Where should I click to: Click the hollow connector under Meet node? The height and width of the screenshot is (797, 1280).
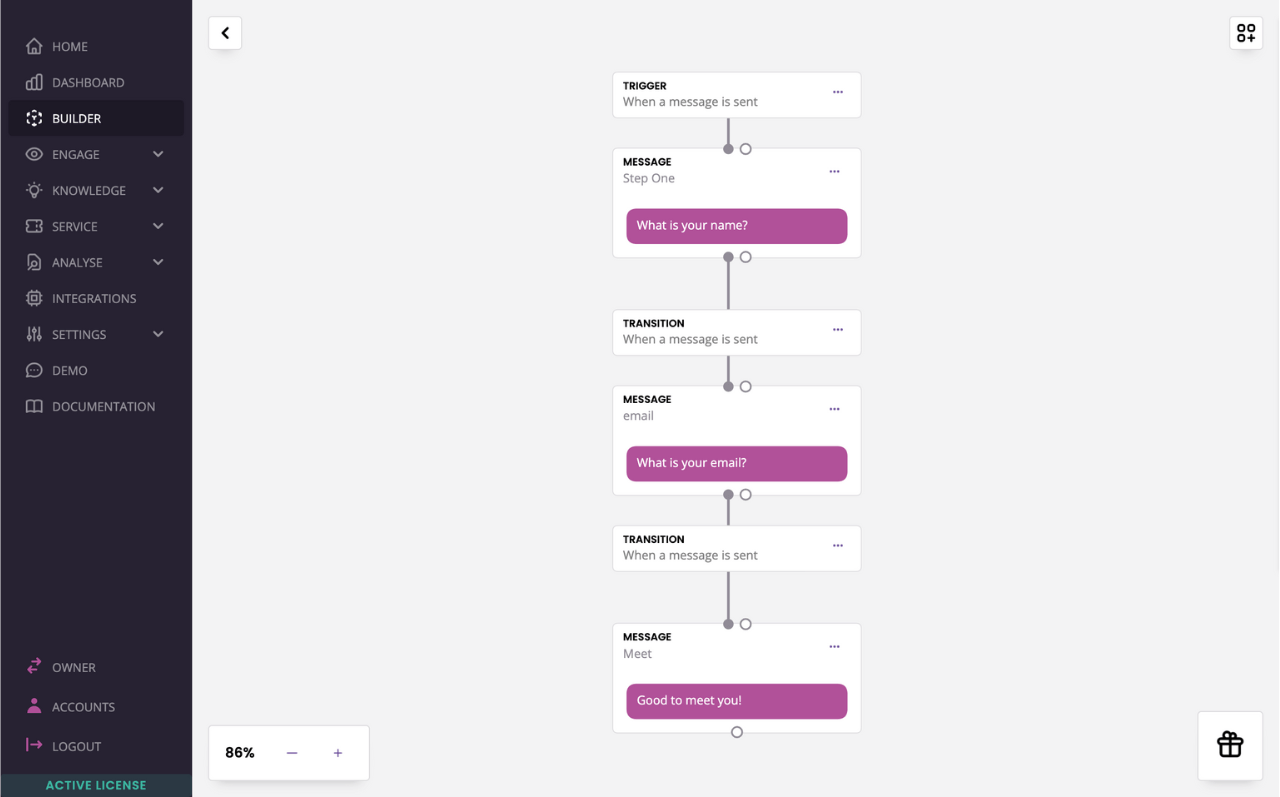click(737, 732)
